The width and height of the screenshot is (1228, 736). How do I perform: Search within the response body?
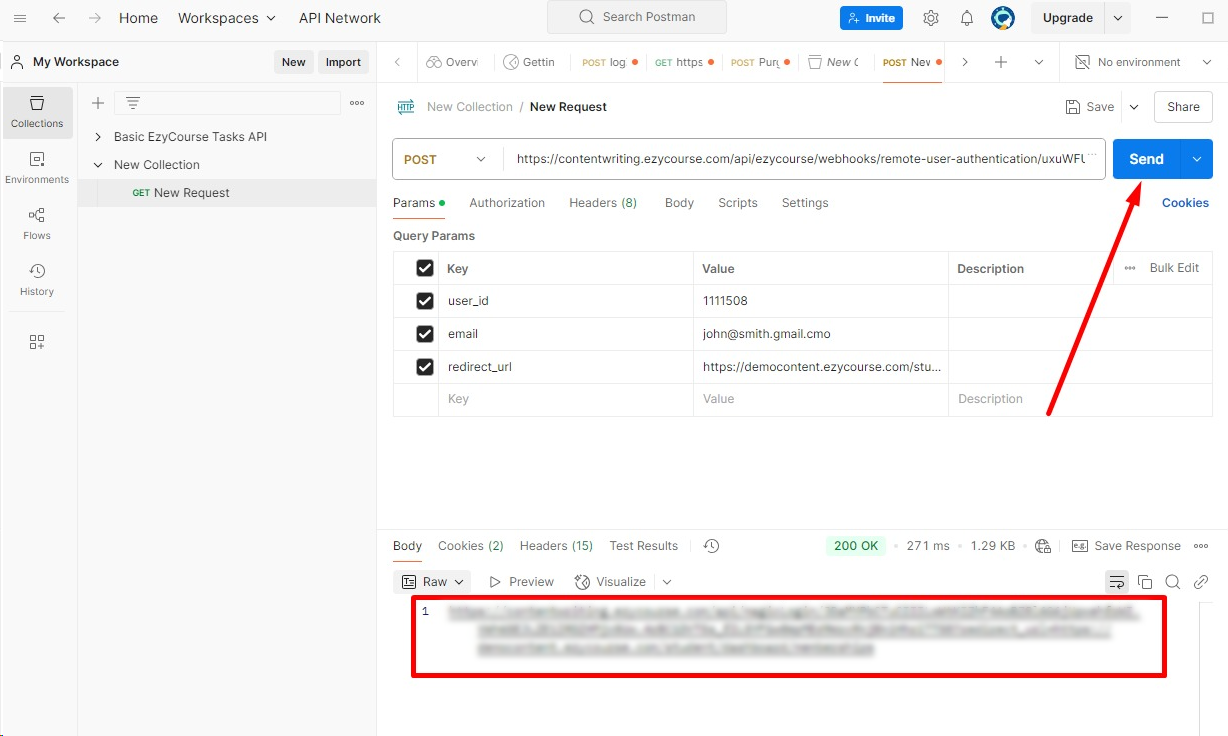coord(1173,582)
